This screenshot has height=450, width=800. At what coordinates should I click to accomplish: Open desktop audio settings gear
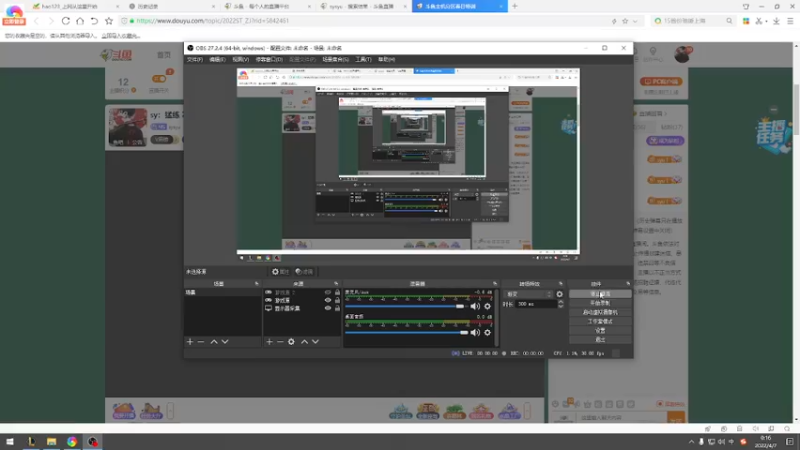click(487, 333)
